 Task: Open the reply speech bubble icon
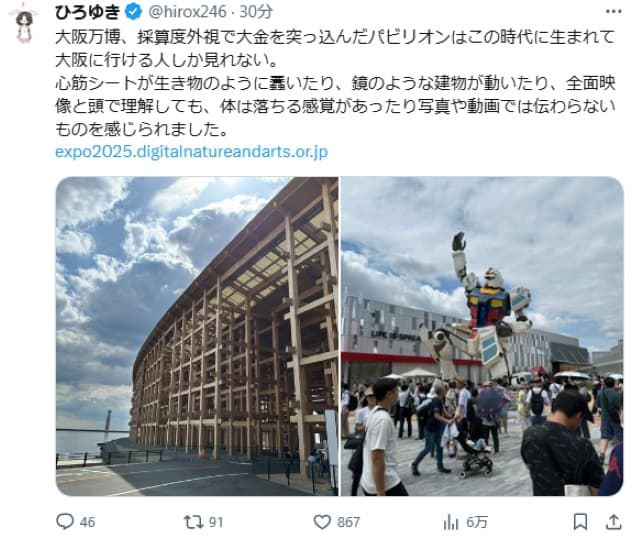64,521
